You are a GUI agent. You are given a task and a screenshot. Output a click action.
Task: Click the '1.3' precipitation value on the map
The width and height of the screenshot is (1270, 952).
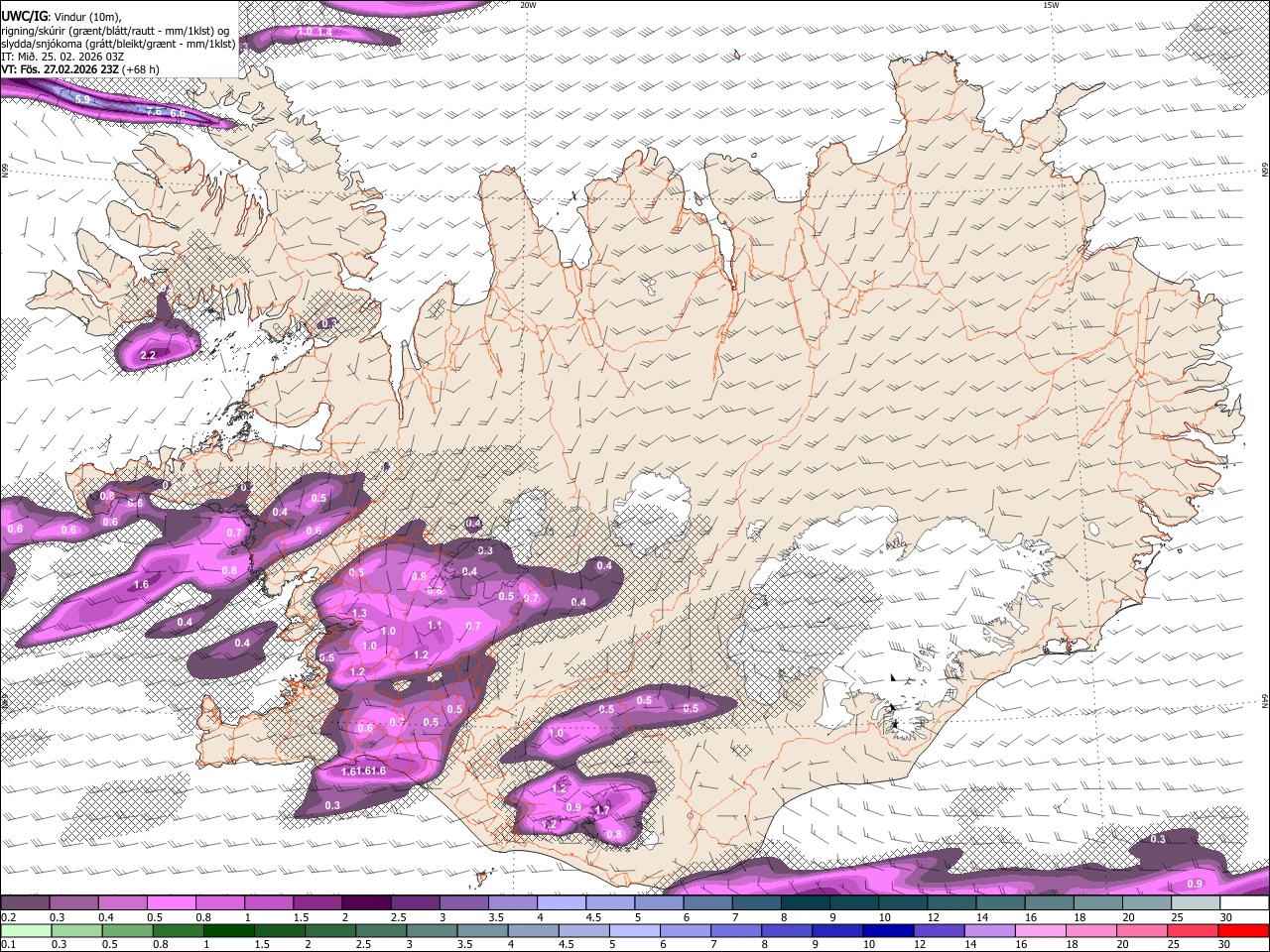(360, 614)
